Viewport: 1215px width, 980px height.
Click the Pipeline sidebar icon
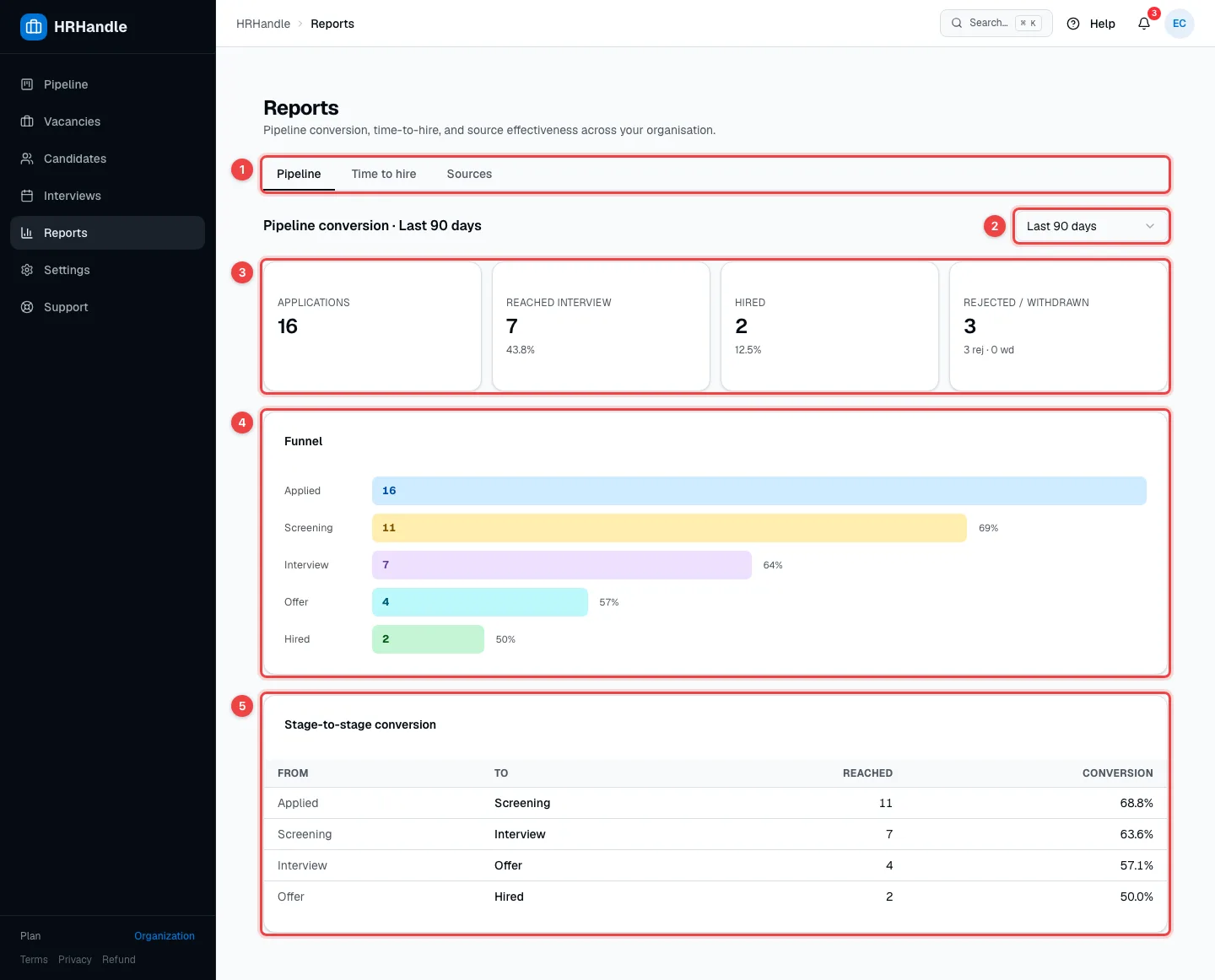[27, 84]
